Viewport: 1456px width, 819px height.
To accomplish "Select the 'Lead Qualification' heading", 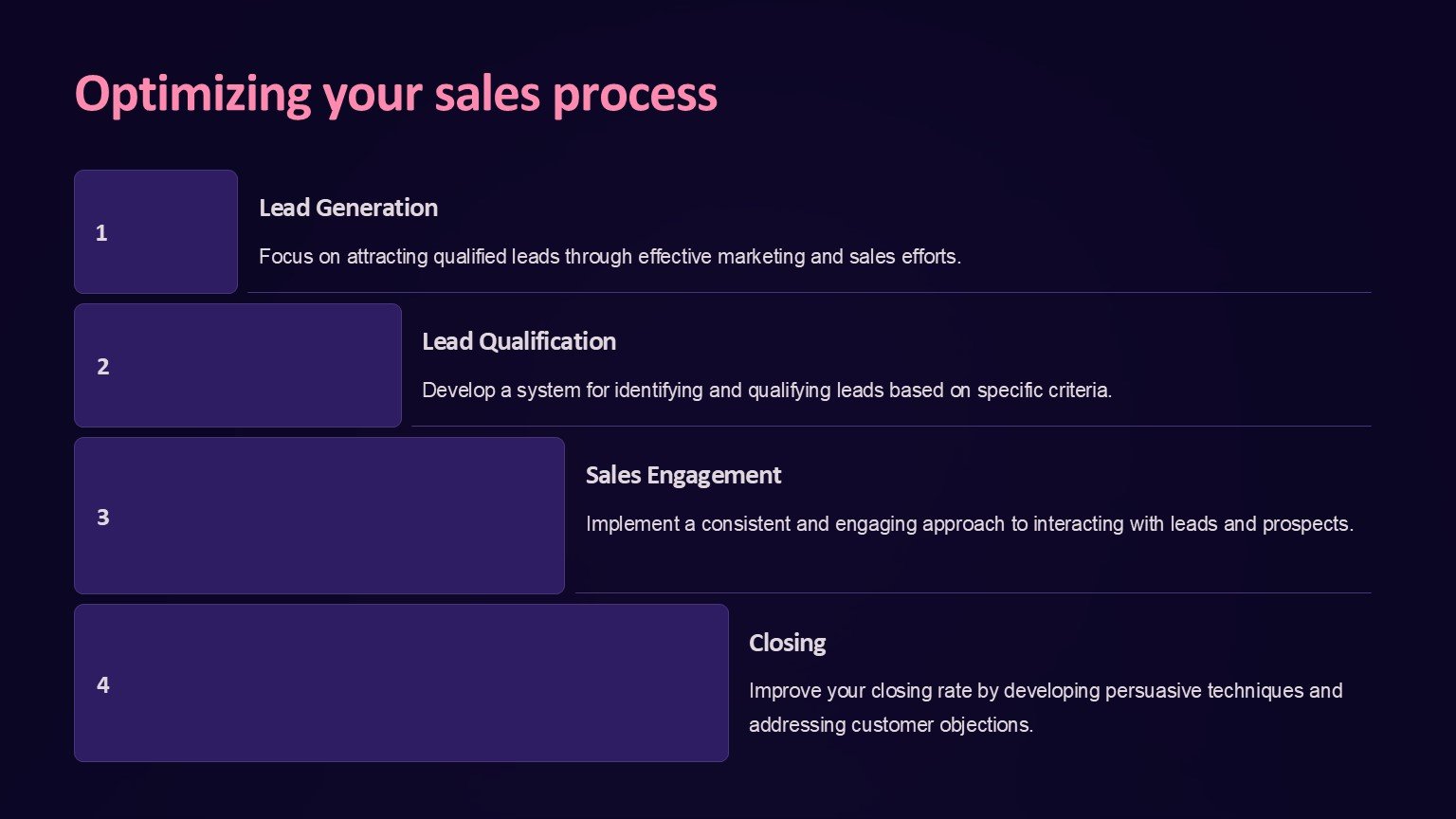I will coord(519,341).
